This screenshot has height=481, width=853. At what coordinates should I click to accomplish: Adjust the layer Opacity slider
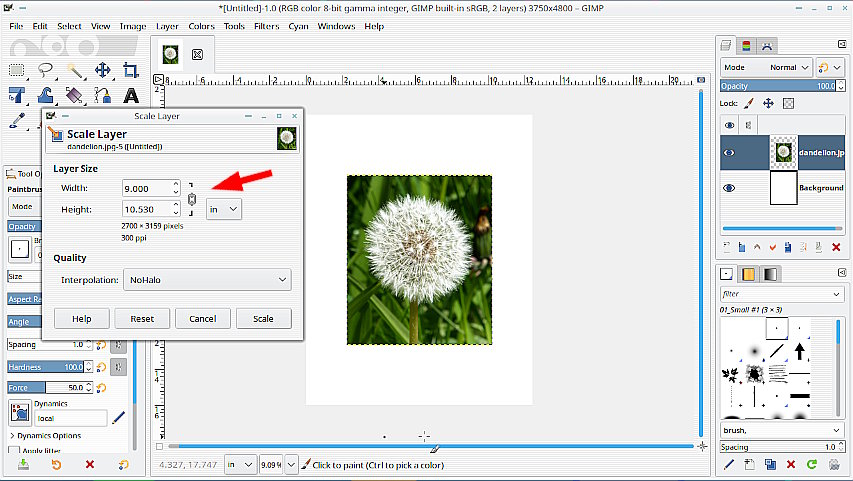777,86
